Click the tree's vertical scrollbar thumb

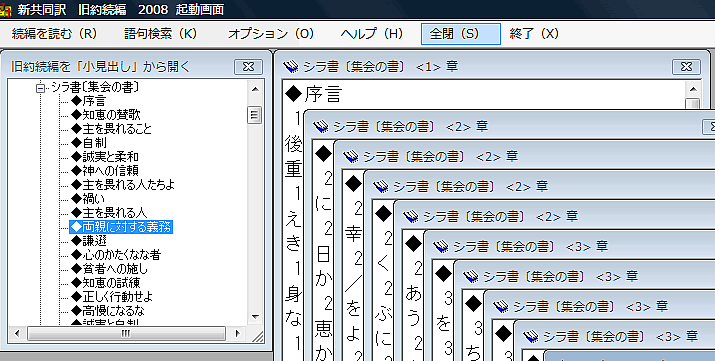(x=255, y=114)
